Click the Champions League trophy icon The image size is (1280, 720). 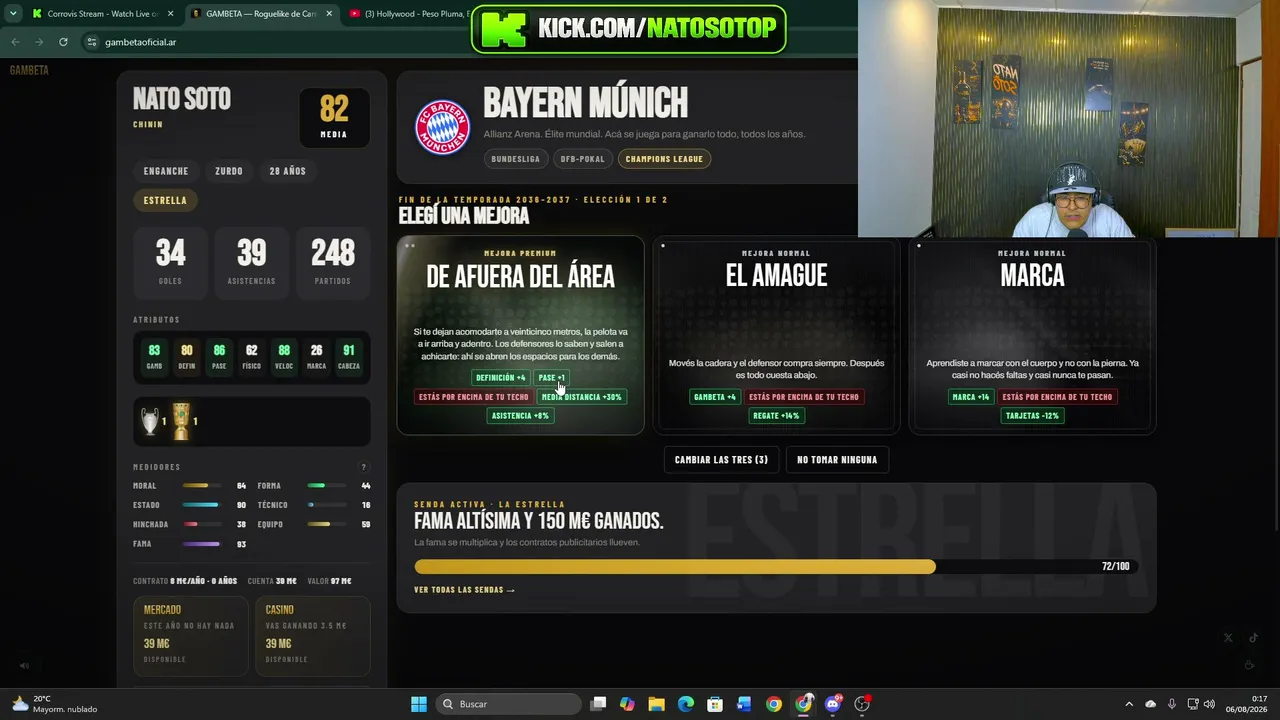coord(150,421)
